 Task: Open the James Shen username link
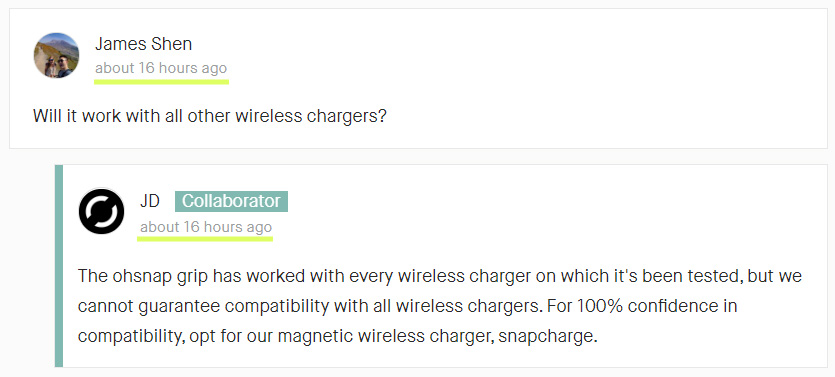click(x=144, y=44)
